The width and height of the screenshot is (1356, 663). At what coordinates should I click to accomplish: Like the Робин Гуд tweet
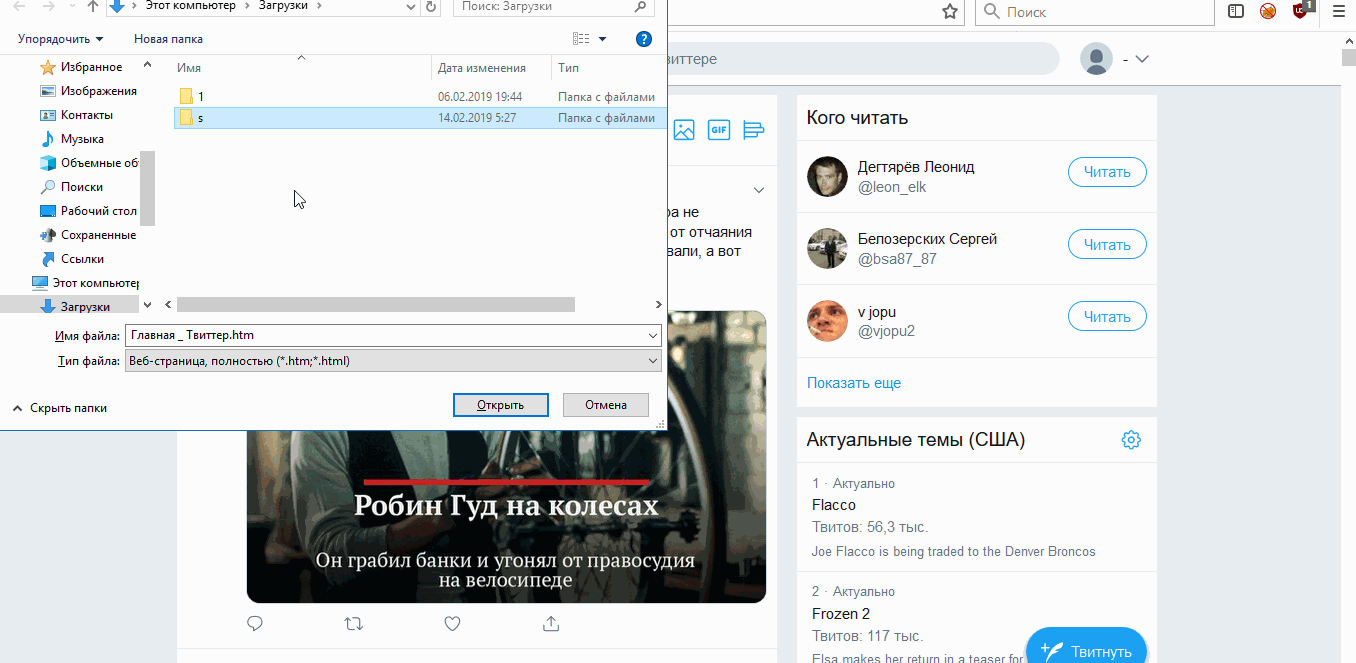click(452, 623)
